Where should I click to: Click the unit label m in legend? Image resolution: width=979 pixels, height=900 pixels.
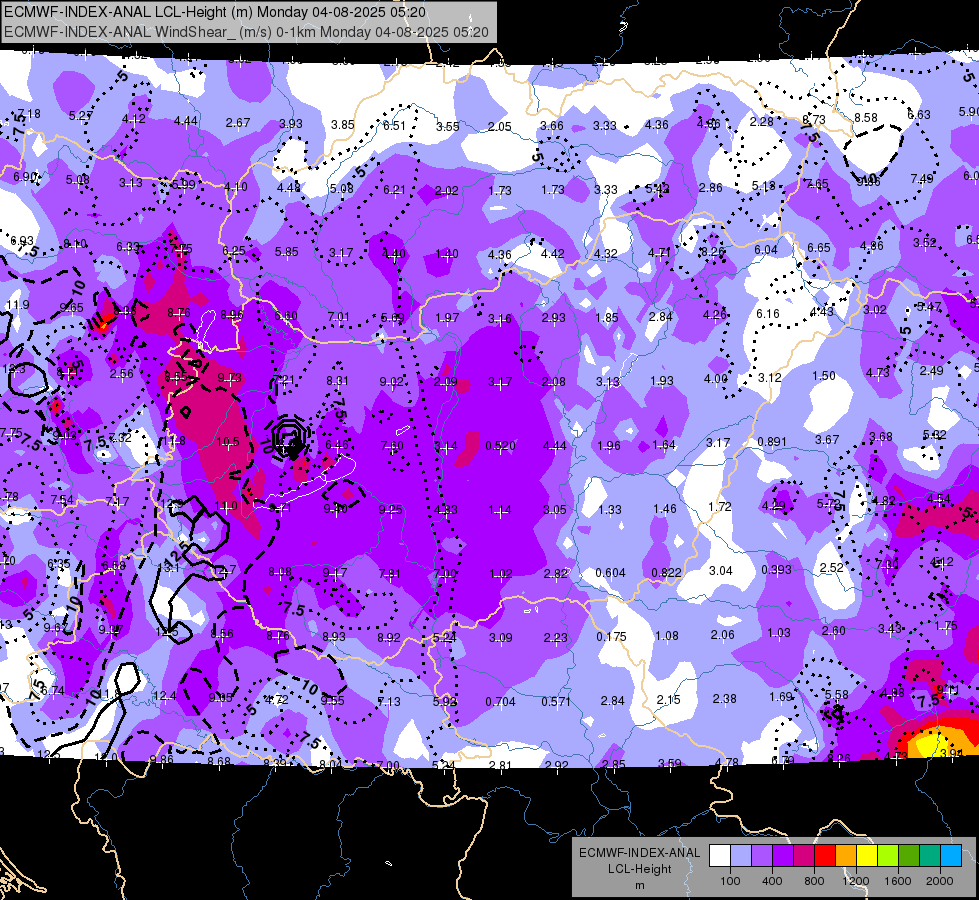(x=639, y=886)
